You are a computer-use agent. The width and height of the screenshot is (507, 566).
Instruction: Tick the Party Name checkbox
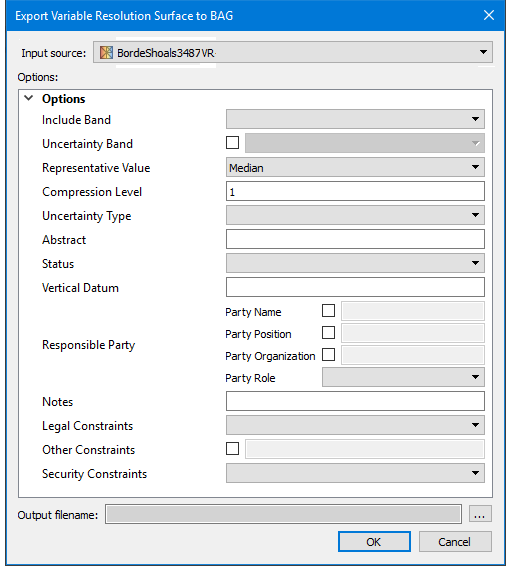click(328, 310)
